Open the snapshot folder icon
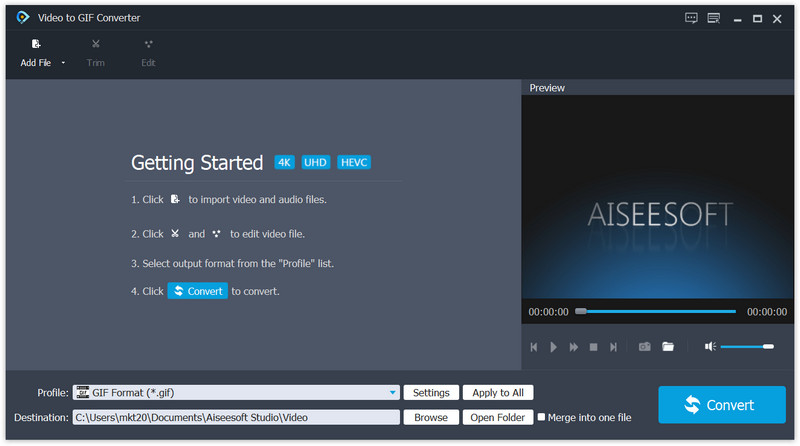Screen dimensions: 800x446 tap(668, 347)
